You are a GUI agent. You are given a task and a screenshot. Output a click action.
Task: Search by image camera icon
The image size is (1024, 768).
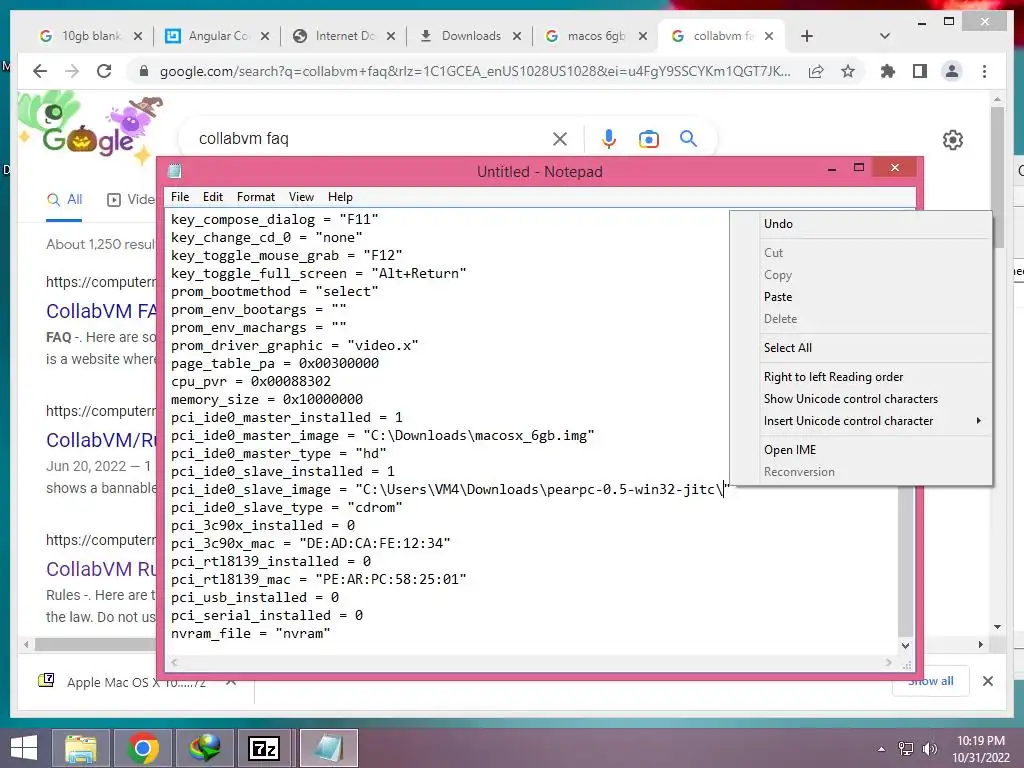coord(648,138)
